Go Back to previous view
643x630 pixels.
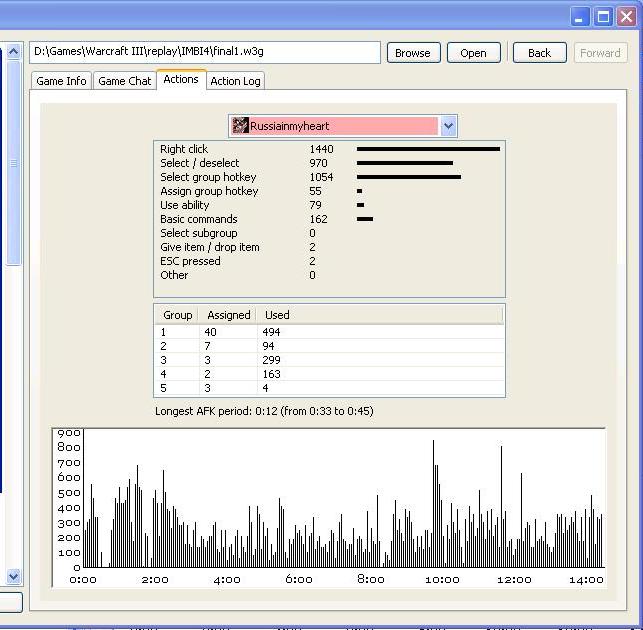(540, 53)
